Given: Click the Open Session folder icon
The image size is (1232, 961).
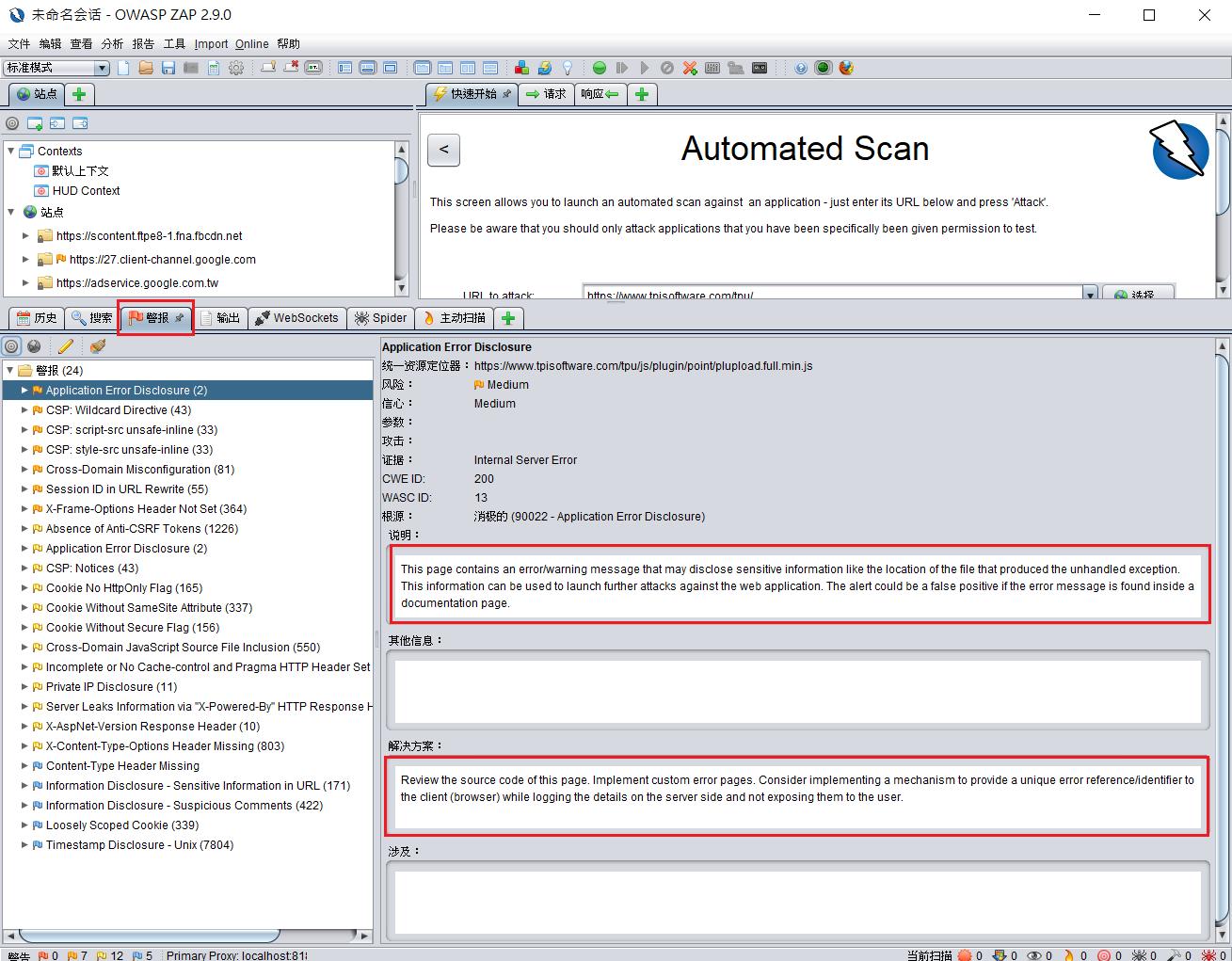Looking at the screenshot, I should [x=146, y=68].
